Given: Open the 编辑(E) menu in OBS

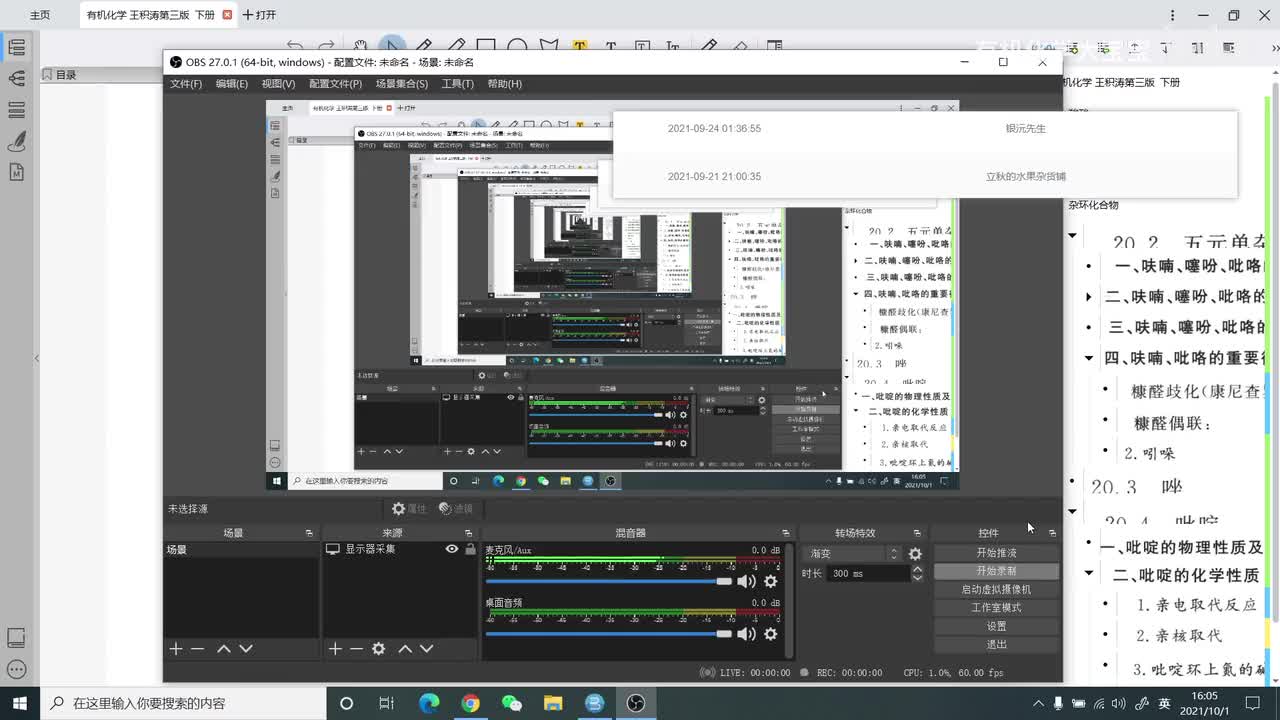Looking at the screenshot, I should 232,84.
